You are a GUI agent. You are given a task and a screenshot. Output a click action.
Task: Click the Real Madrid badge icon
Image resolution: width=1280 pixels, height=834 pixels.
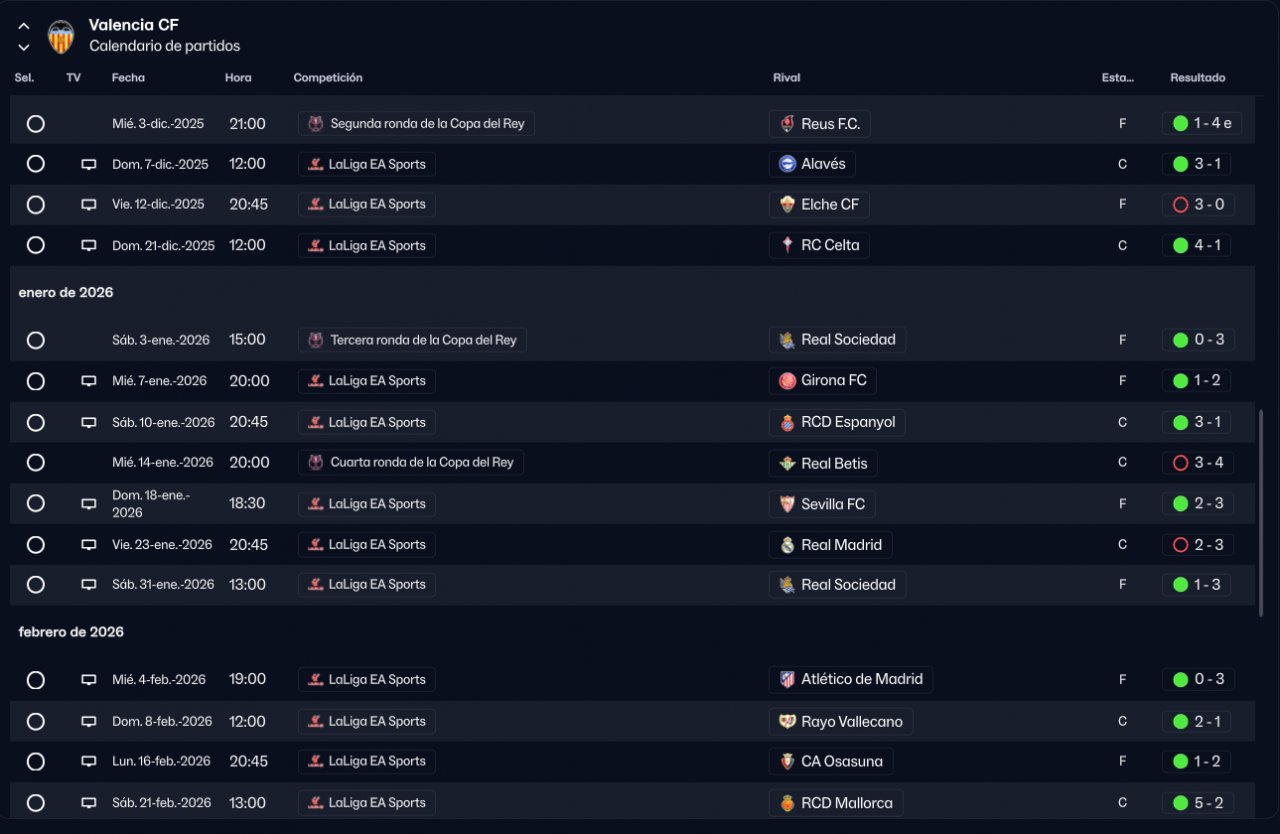coord(787,545)
